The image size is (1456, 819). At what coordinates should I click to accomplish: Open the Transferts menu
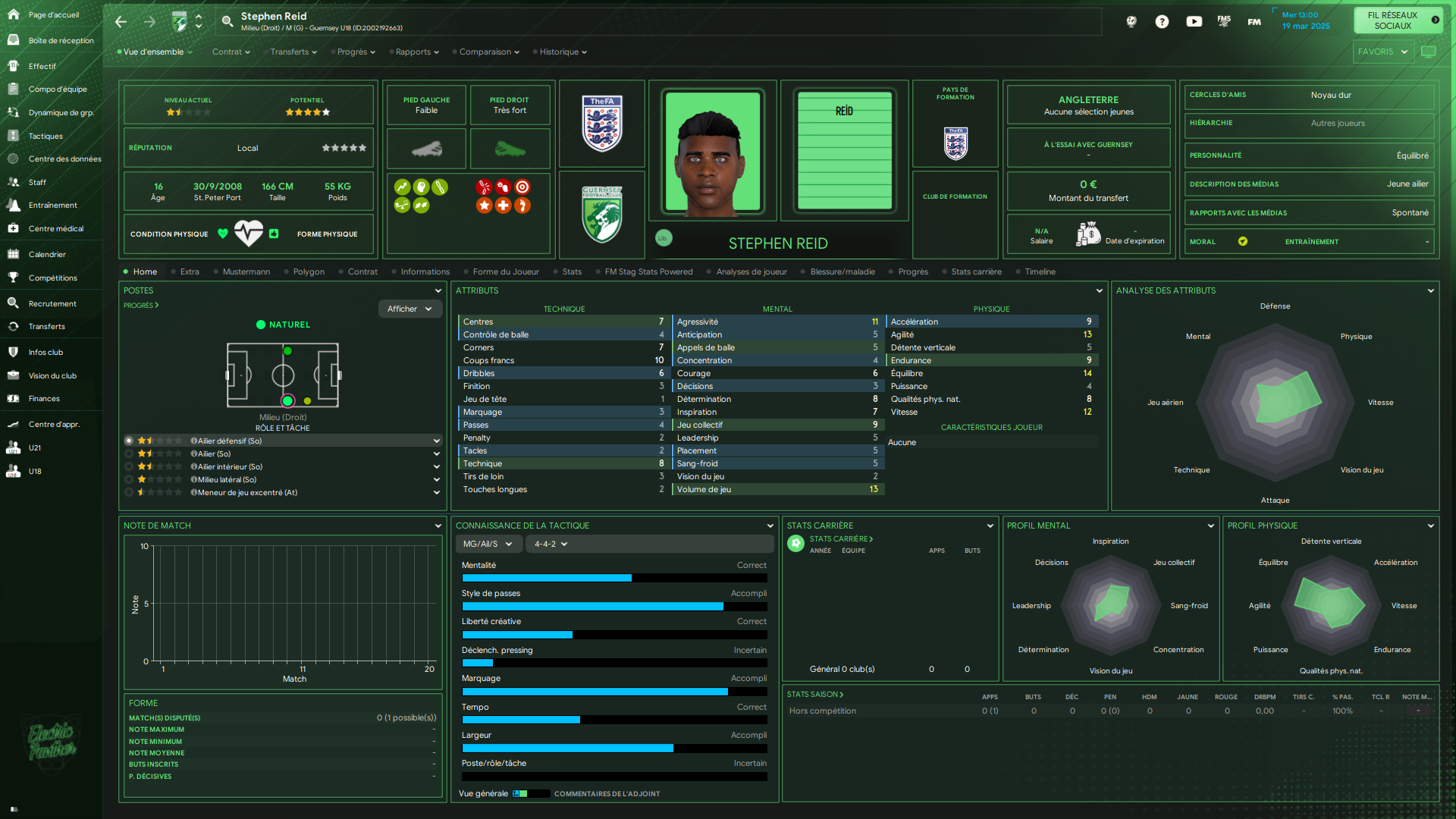coord(293,52)
